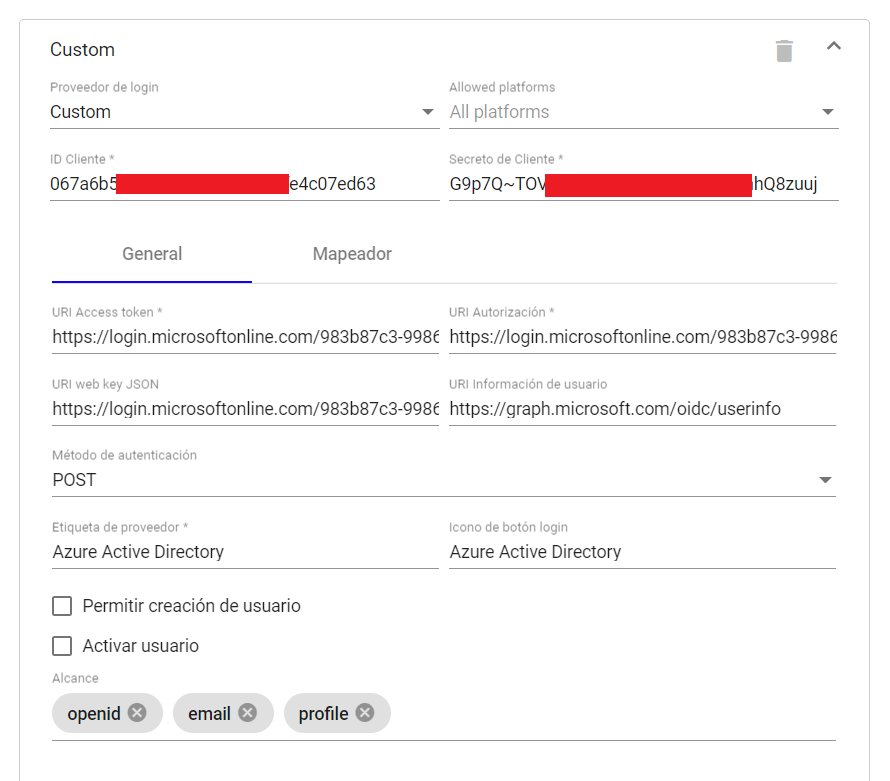Click the Permitir creación de usuario label

click(x=191, y=606)
